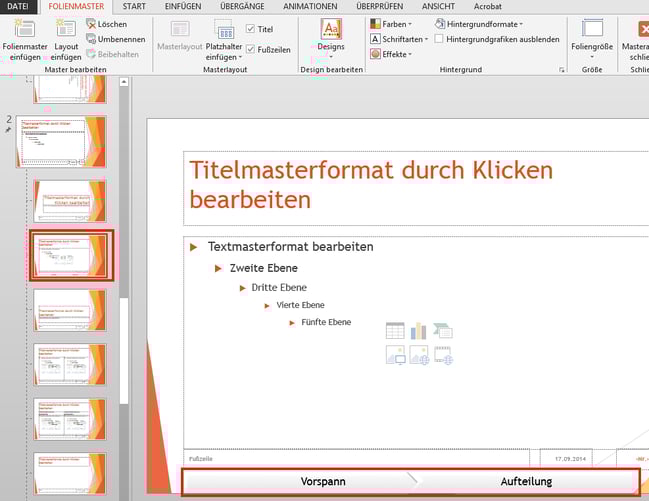Click the pin icon under master 2
Image resolution: width=649 pixels, height=501 pixels.
click(8, 130)
